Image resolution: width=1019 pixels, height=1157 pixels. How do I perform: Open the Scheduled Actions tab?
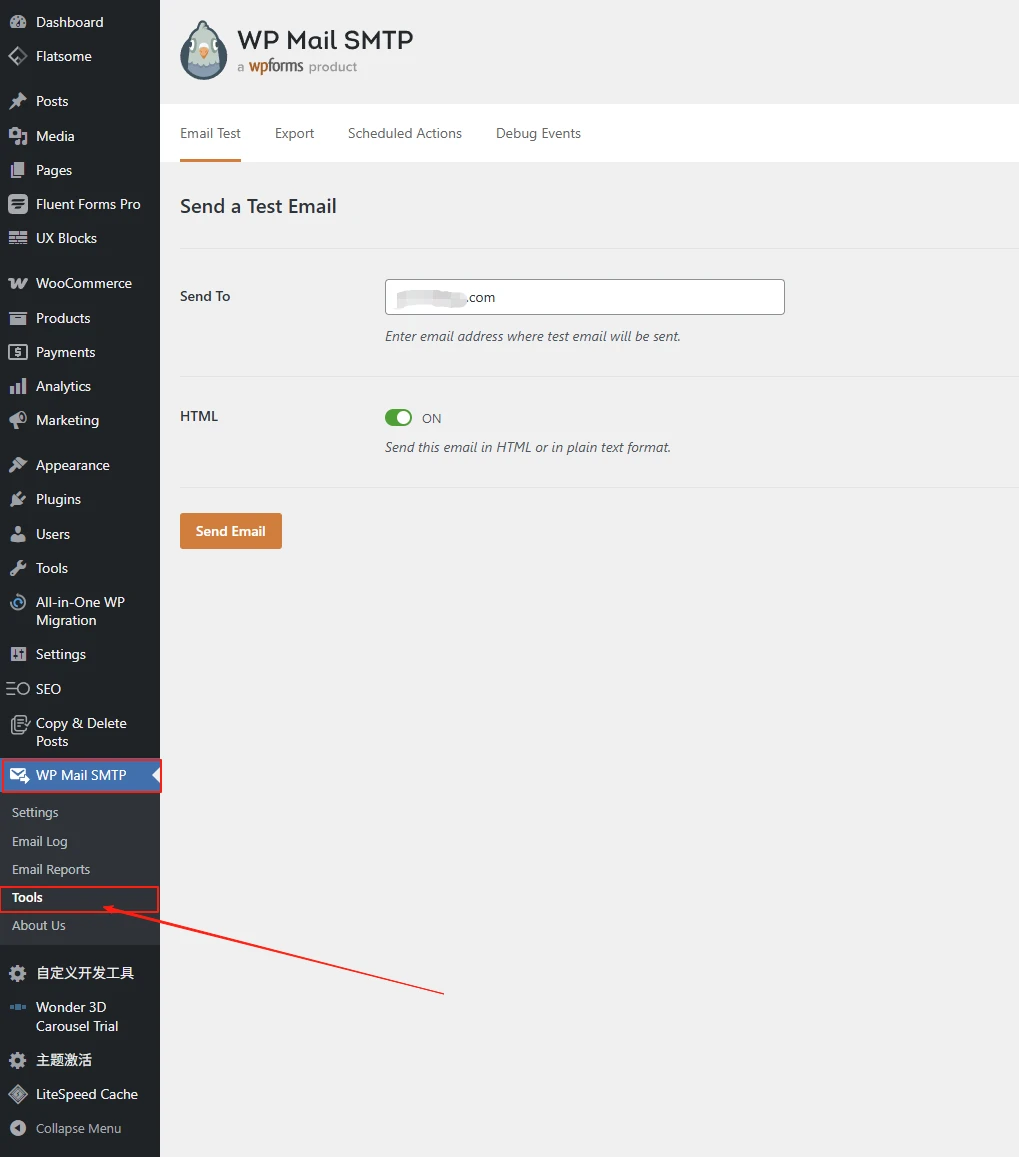coord(405,133)
